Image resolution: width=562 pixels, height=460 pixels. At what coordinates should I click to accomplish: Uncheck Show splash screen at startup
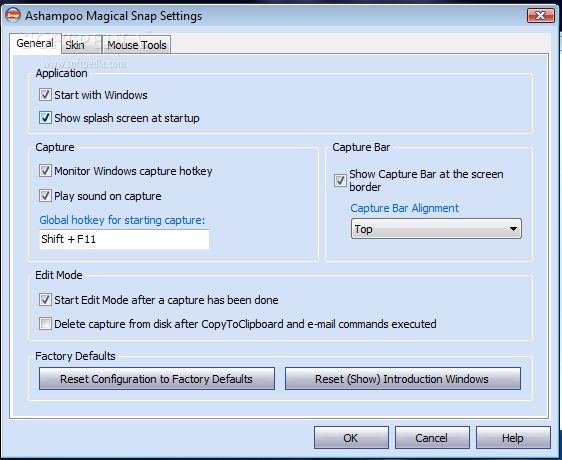45,118
